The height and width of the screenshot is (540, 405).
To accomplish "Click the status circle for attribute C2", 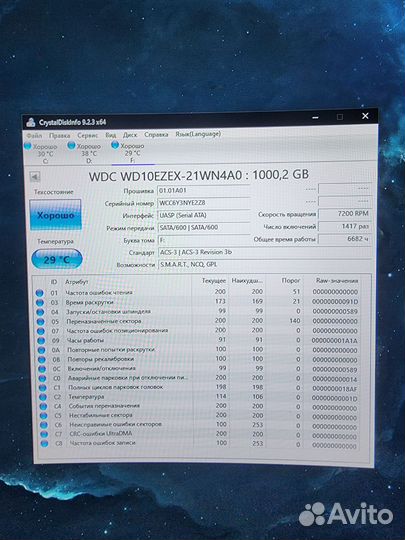I will tap(43, 397).
